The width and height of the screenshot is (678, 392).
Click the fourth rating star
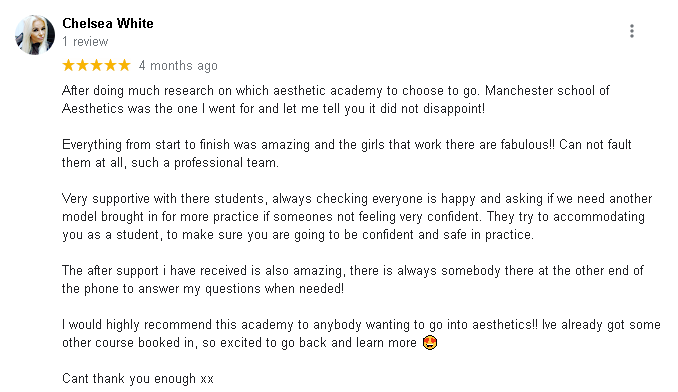[x=110, y=65]
